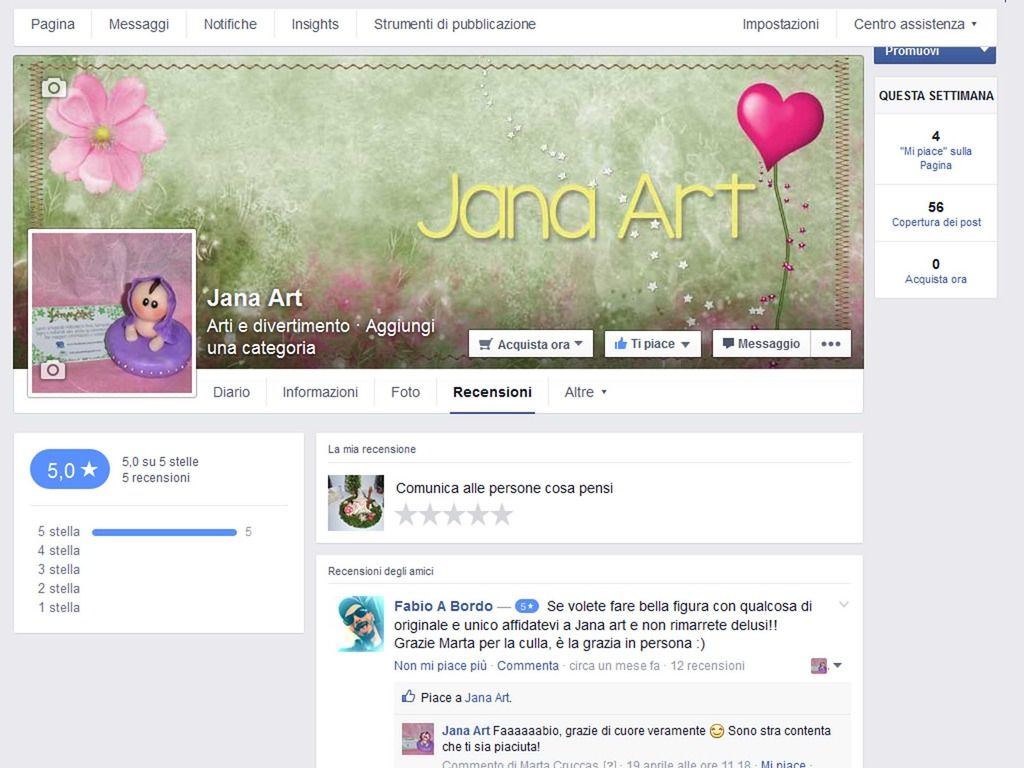Open the Promuovi dropdown
Image resolution: width=1024 pixels, height=768 pixels.
(935, 52)
